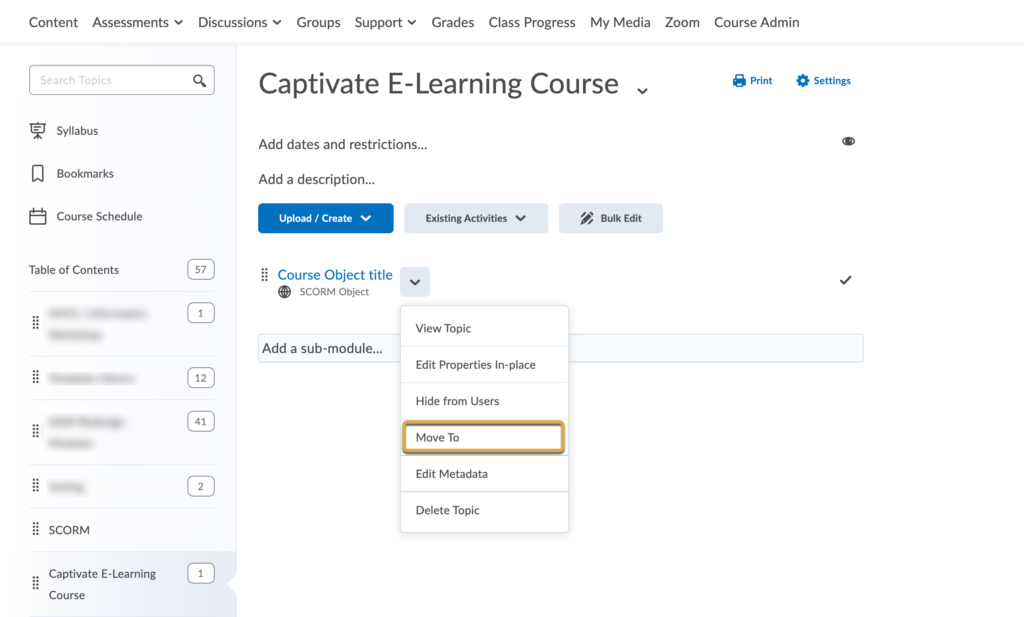Viewport: 1024px width, 617px height.
Task: Toggle module visibility eye icon
Action: 848,141
